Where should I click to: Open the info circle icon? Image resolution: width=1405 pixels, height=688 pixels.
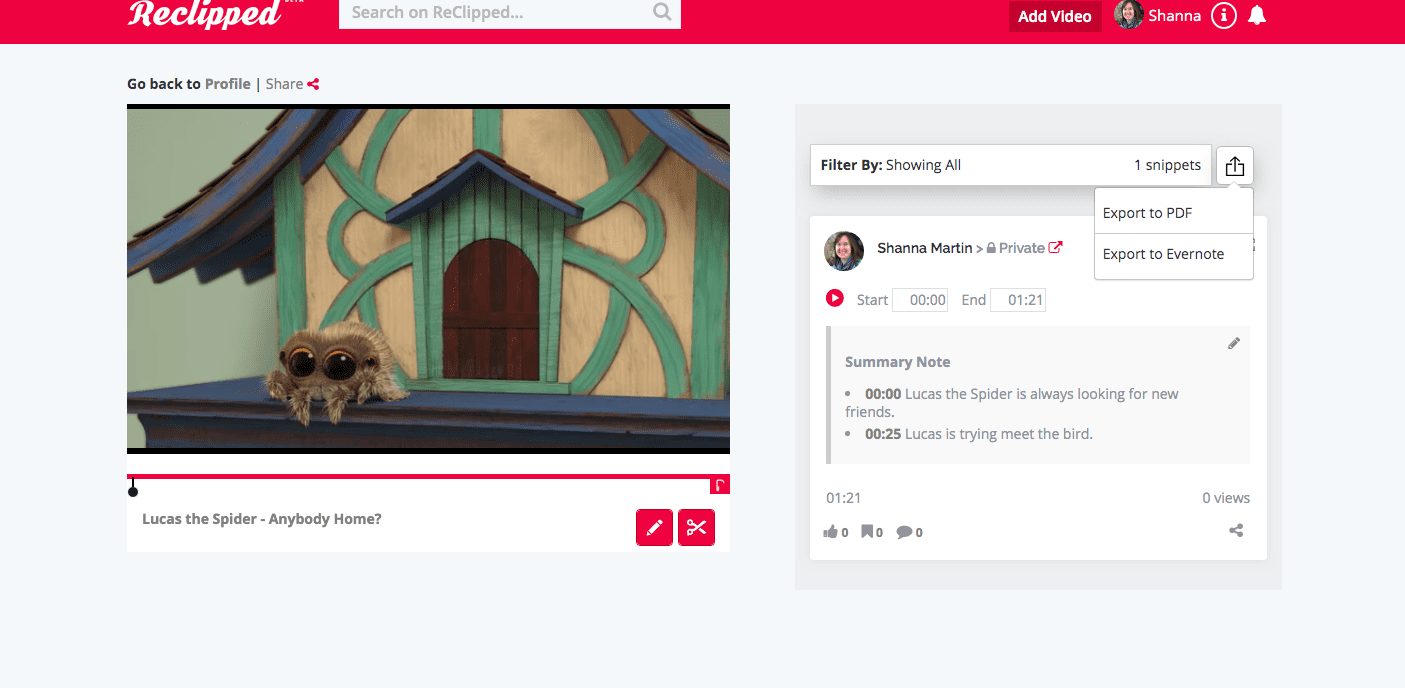pyautogui.click(x=1223, y=16)
